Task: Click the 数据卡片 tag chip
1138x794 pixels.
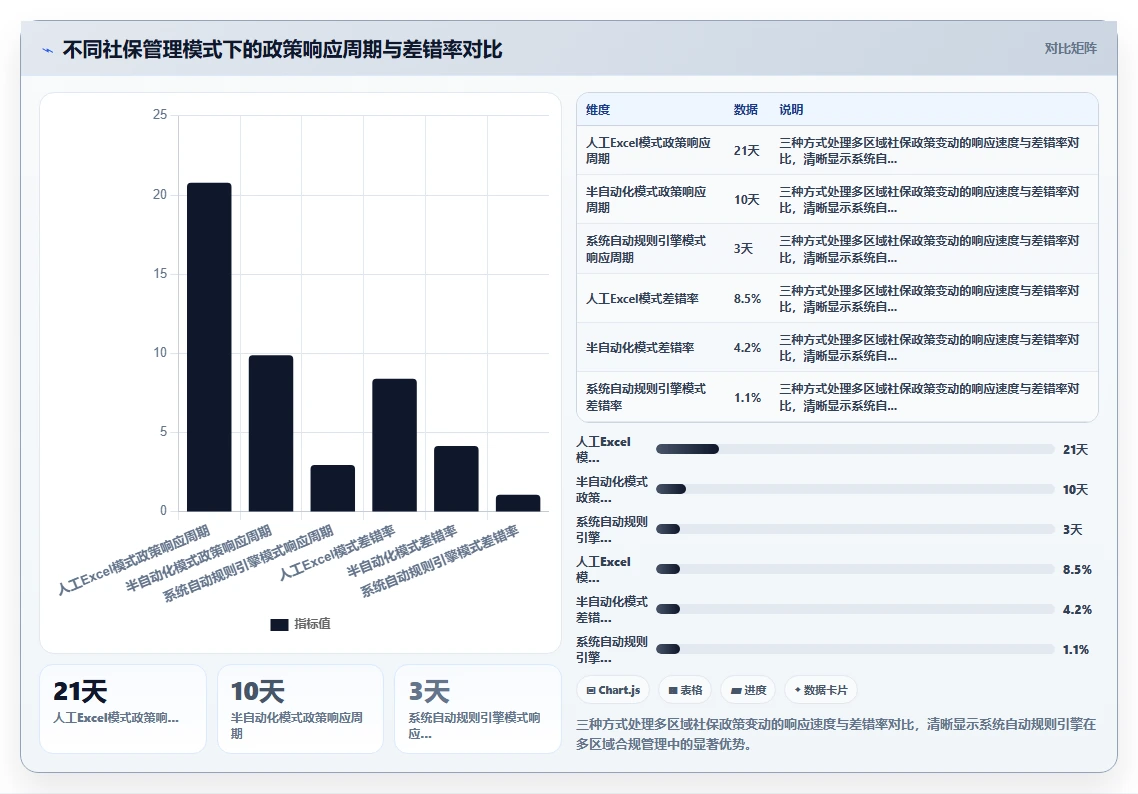Action: point(821,690)
